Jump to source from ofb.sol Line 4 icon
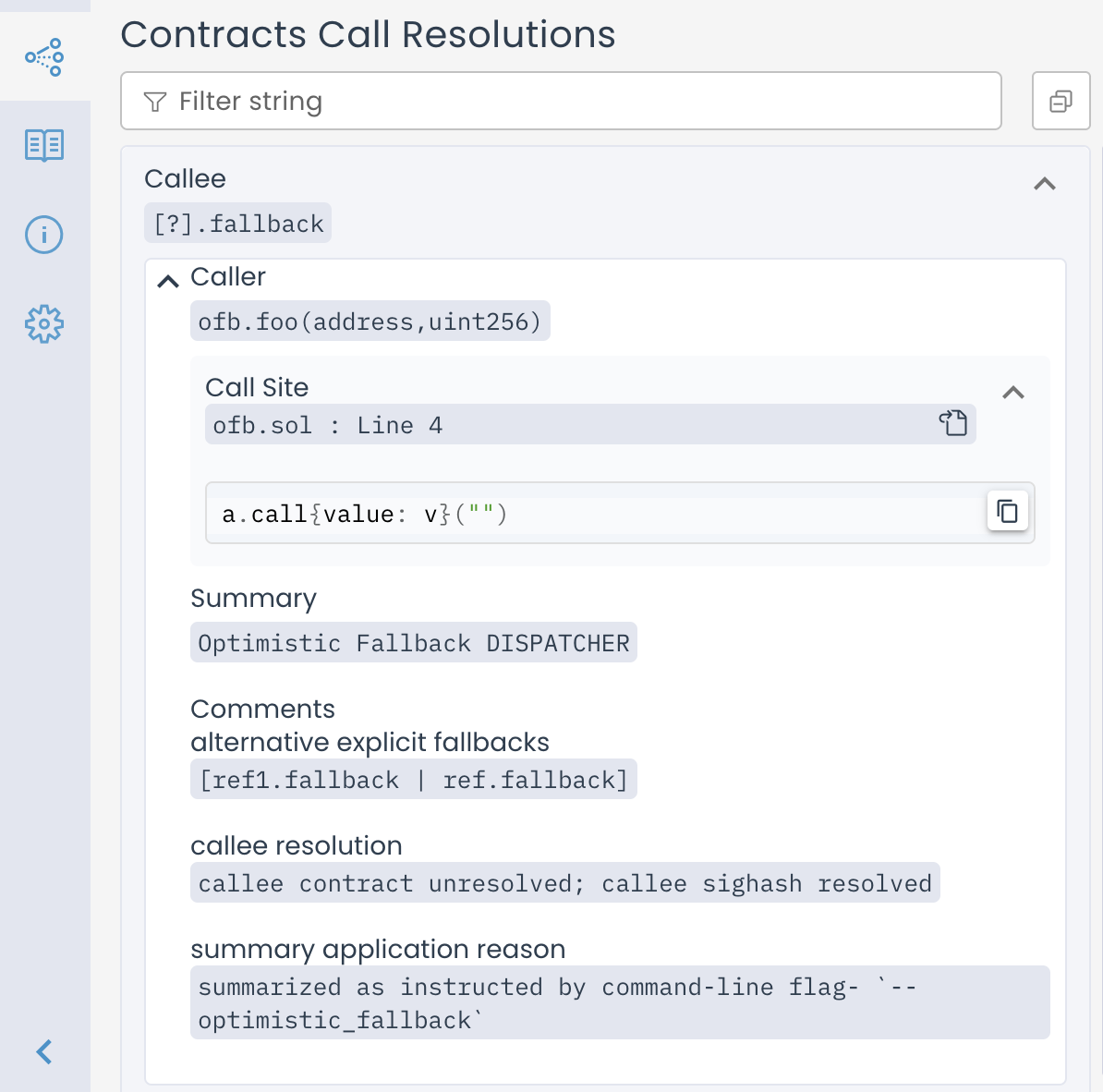This screenshot has width=1103, height=1092. coord(953,423)
